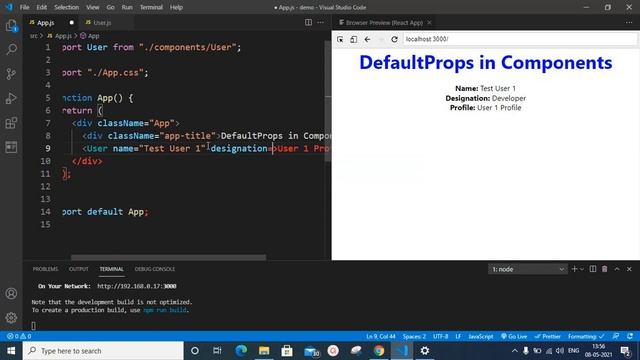Click the npm run build link in terminal
The width and height of the screenshot is (640, 360).
click(x=165, y=310)
